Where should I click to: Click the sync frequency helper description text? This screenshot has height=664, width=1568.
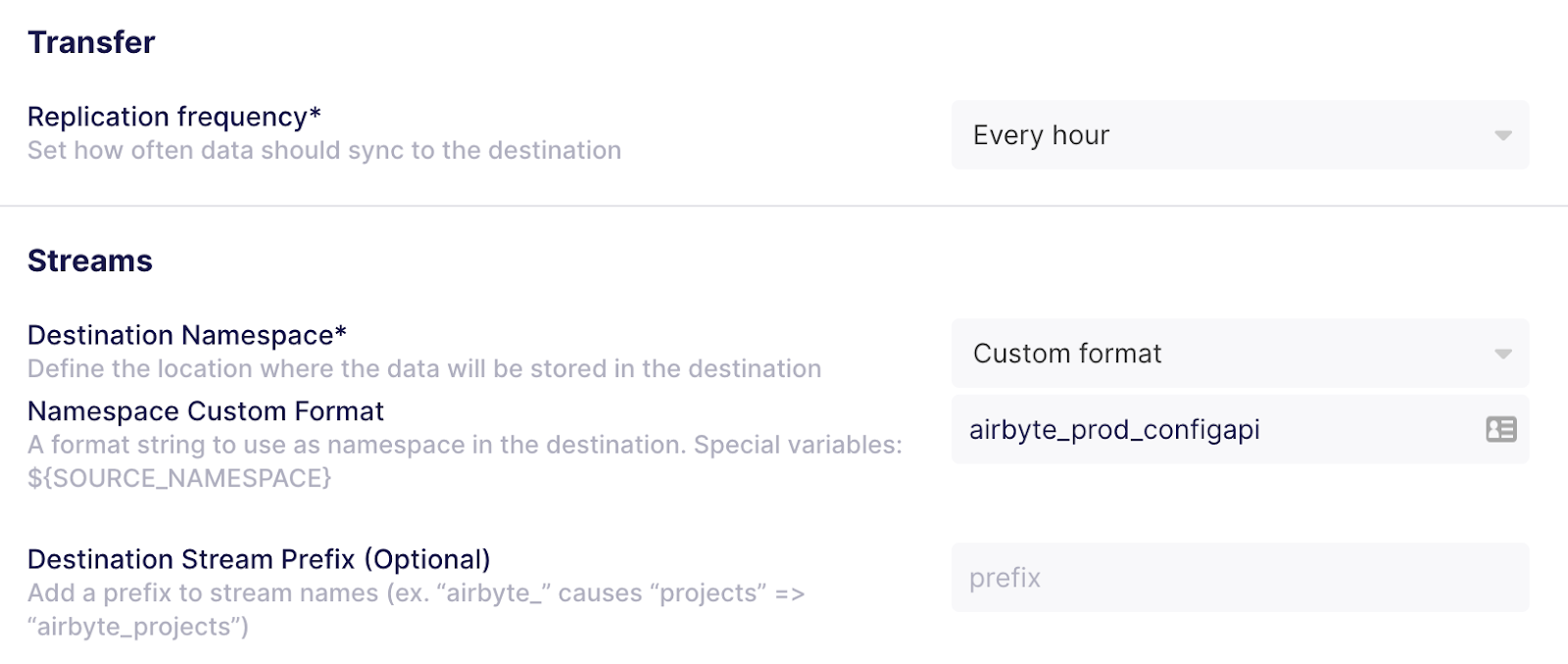tap(324, 150)
